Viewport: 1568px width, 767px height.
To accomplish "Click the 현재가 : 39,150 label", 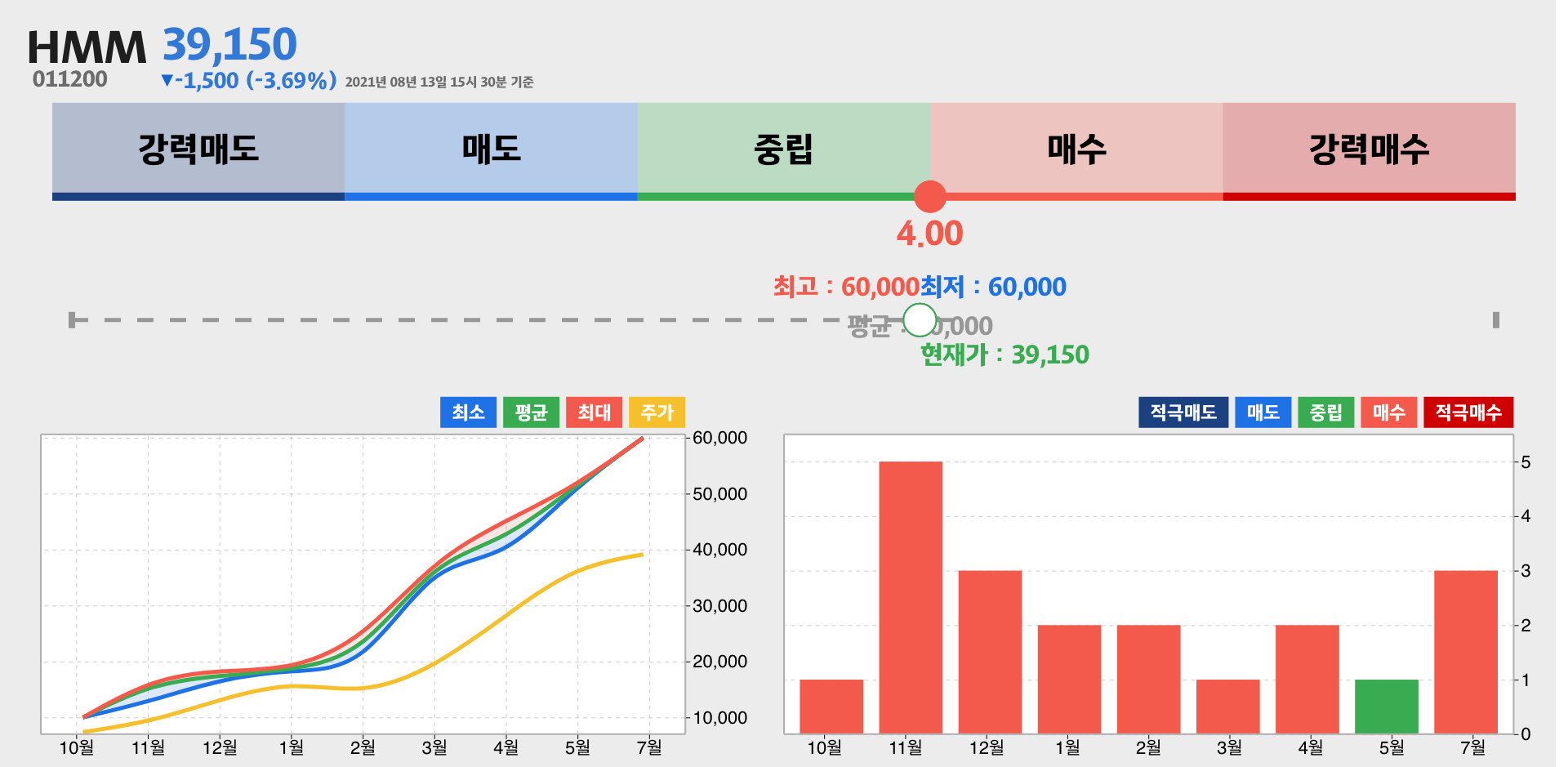I will (x=1004, y=355).
